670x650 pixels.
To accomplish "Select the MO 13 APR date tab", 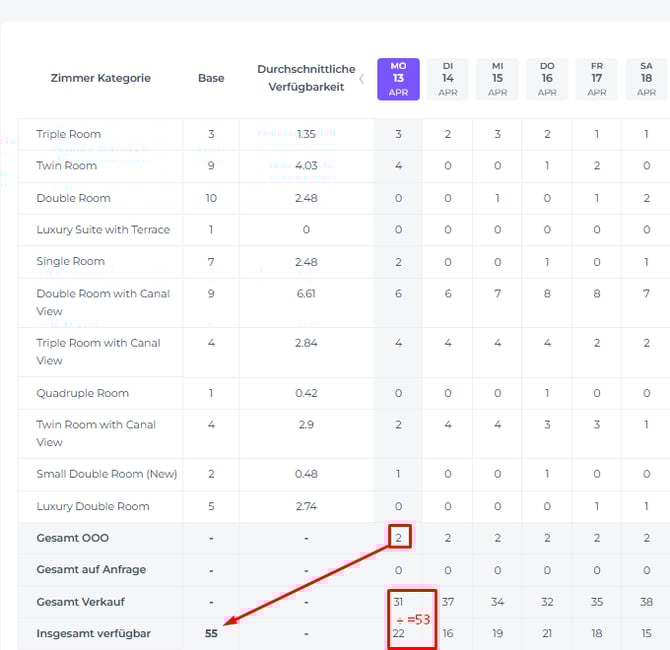I will point(398,78).
